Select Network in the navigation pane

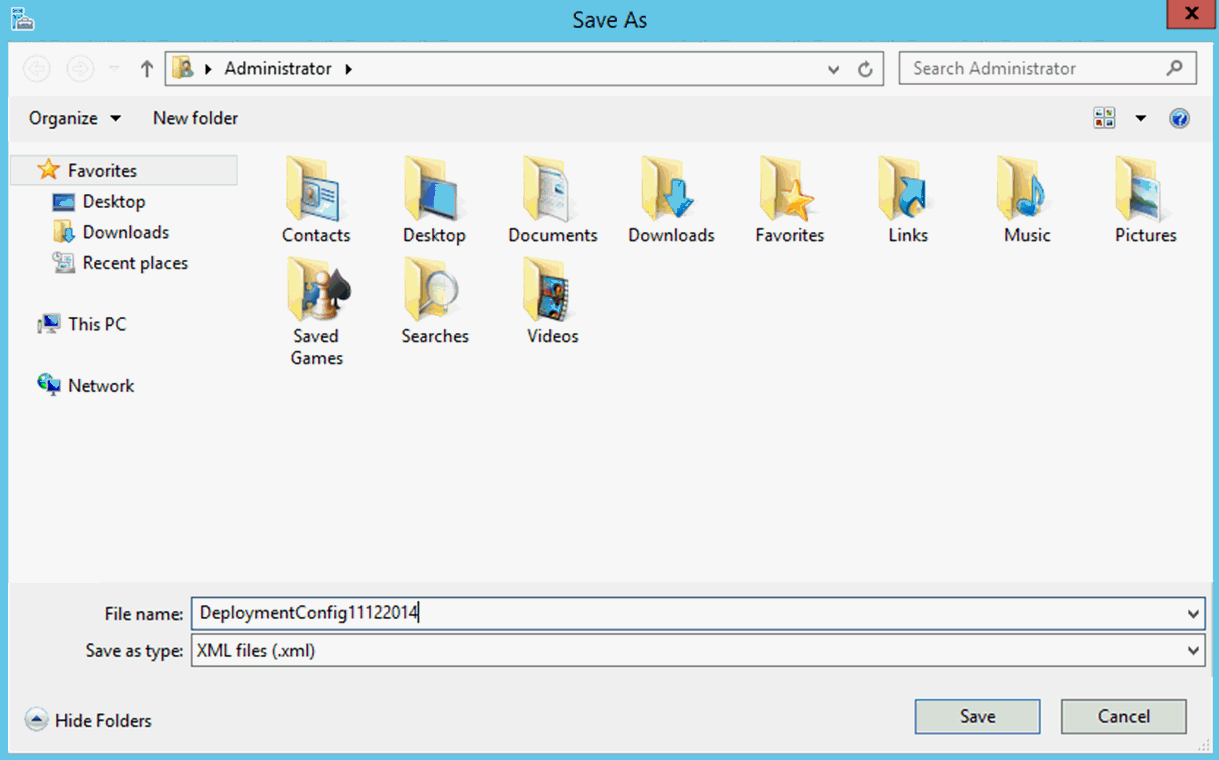point(86,385)
